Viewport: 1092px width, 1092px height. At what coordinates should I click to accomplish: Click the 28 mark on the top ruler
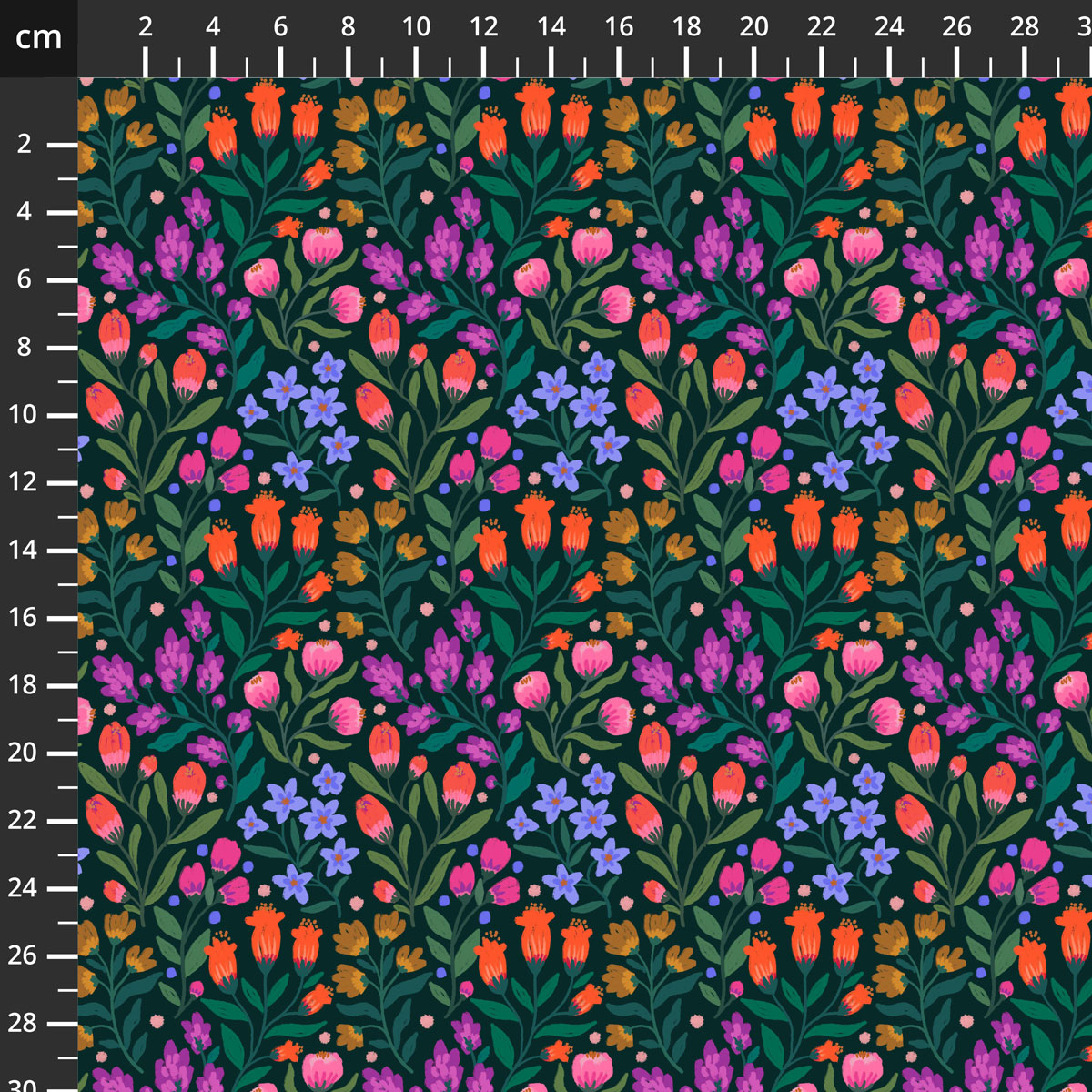tap(1025, 27)
